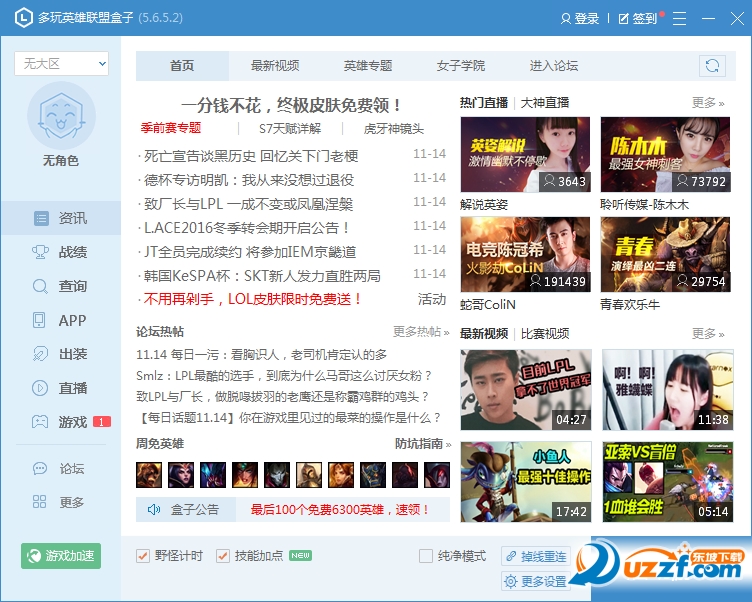The image size is (752, 602).
Task: Click the 掉线重连 button
Action: tap(536, 556)
